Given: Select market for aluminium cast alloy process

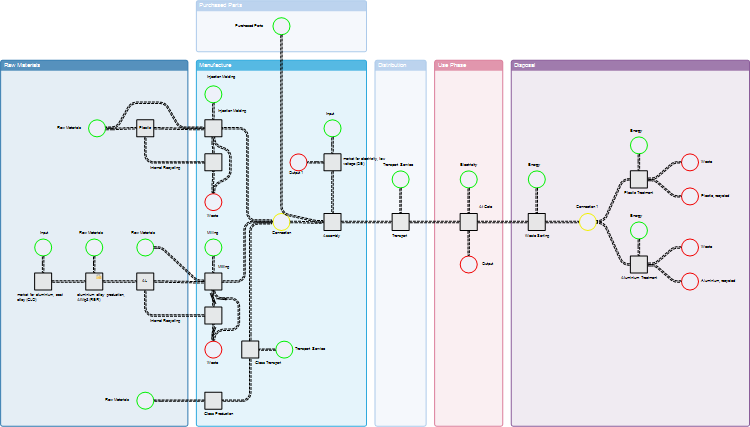Looking at the screenshot, I should (x=43, y=281).
